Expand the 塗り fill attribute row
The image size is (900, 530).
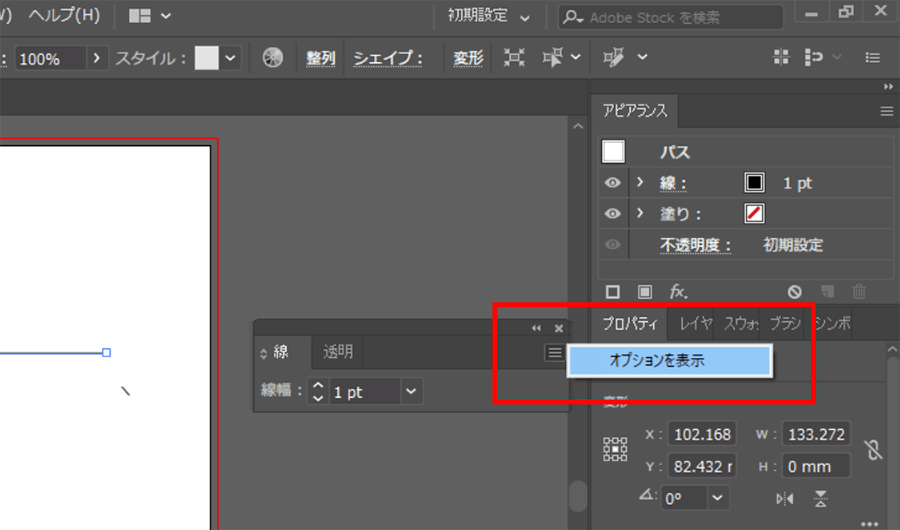coord(641,213)
